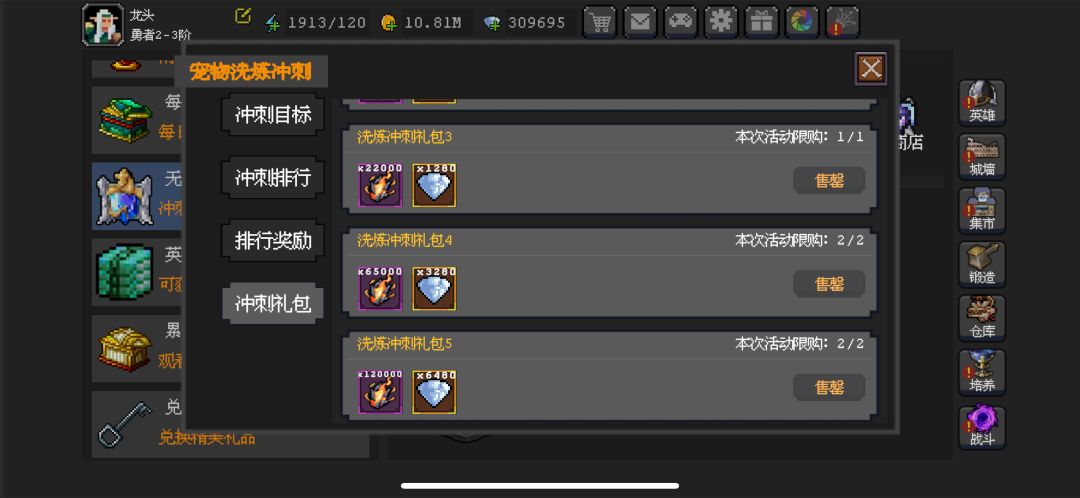
Task: Click the gamepad controller icon
Action: 681,22
